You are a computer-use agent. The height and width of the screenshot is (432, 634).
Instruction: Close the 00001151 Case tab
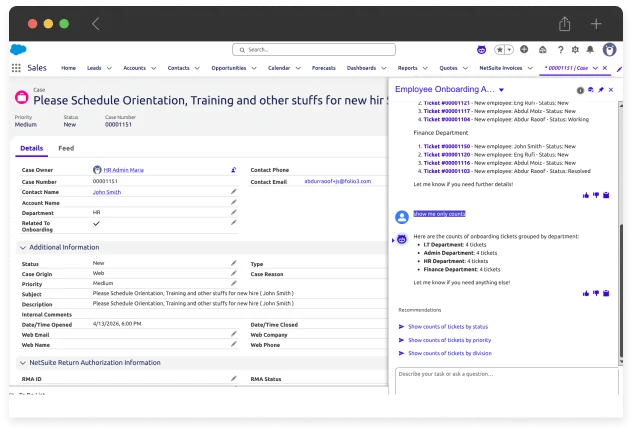[x=605, y=68]
